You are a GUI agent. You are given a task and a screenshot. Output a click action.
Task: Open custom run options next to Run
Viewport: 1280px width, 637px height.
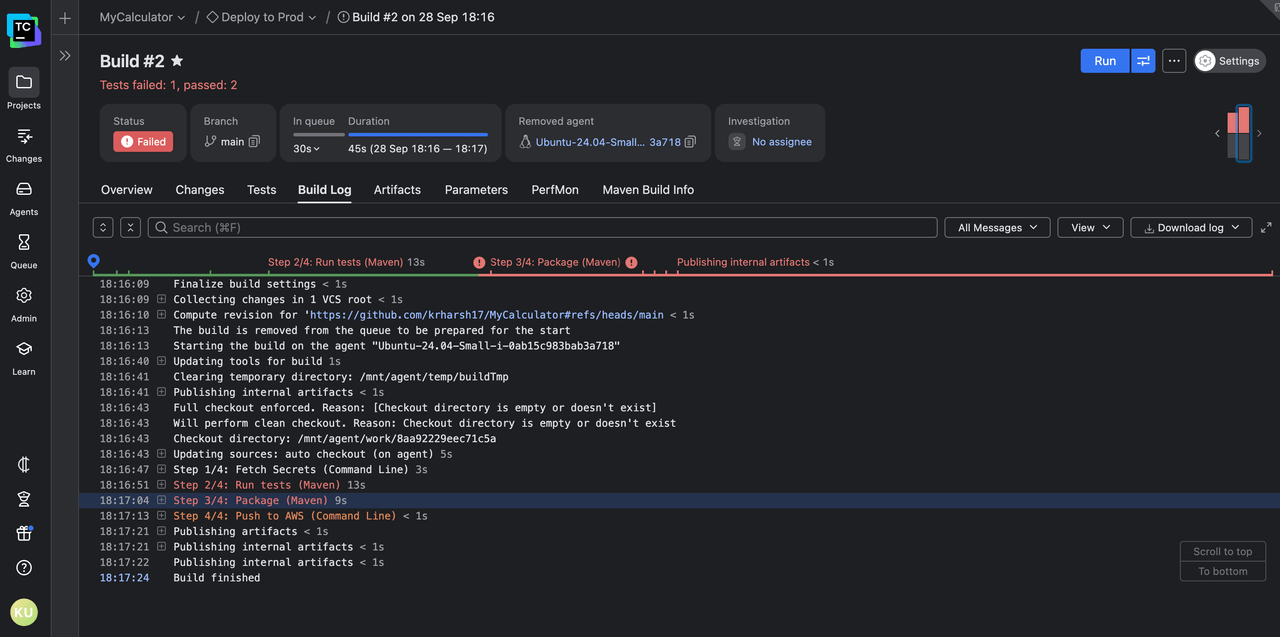click(1143, 61)
